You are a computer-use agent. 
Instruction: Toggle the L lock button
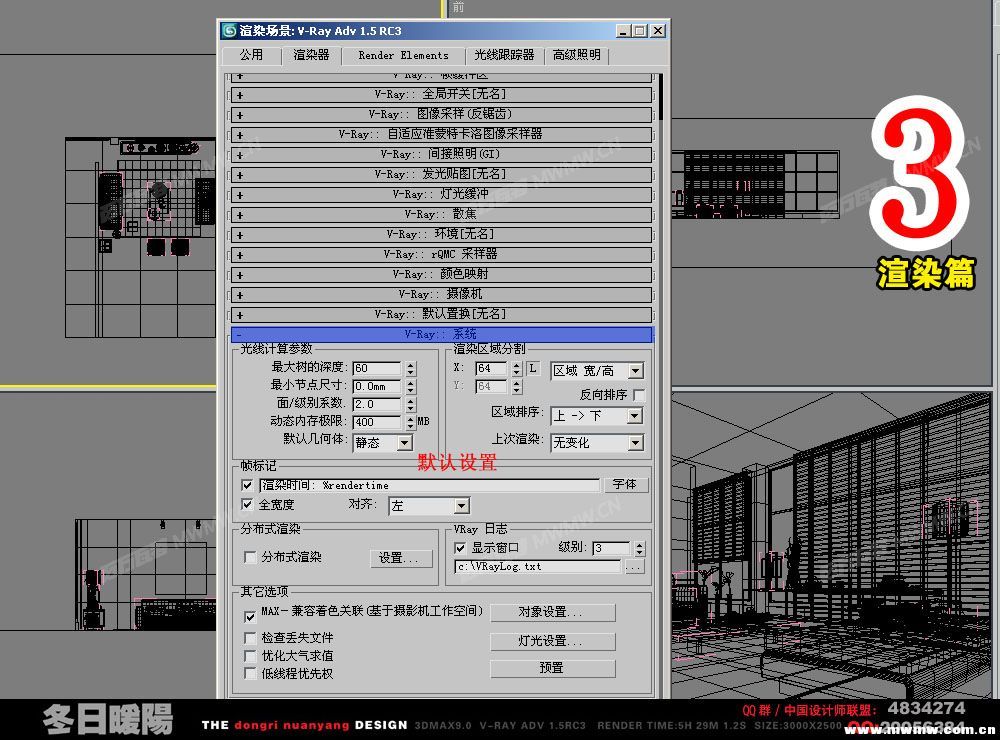coord(533,368)
